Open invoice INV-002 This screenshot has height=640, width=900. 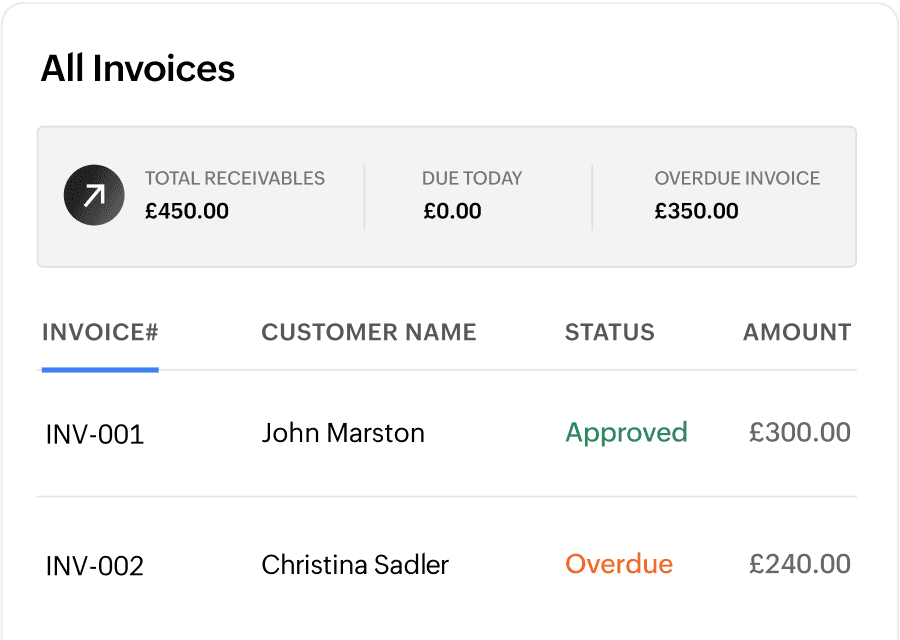coord(95,566)
